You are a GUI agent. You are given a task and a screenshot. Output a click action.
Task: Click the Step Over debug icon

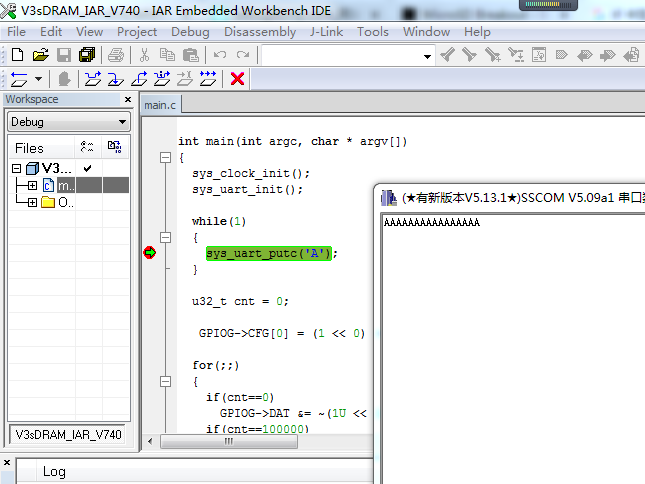tap(93, 78)
